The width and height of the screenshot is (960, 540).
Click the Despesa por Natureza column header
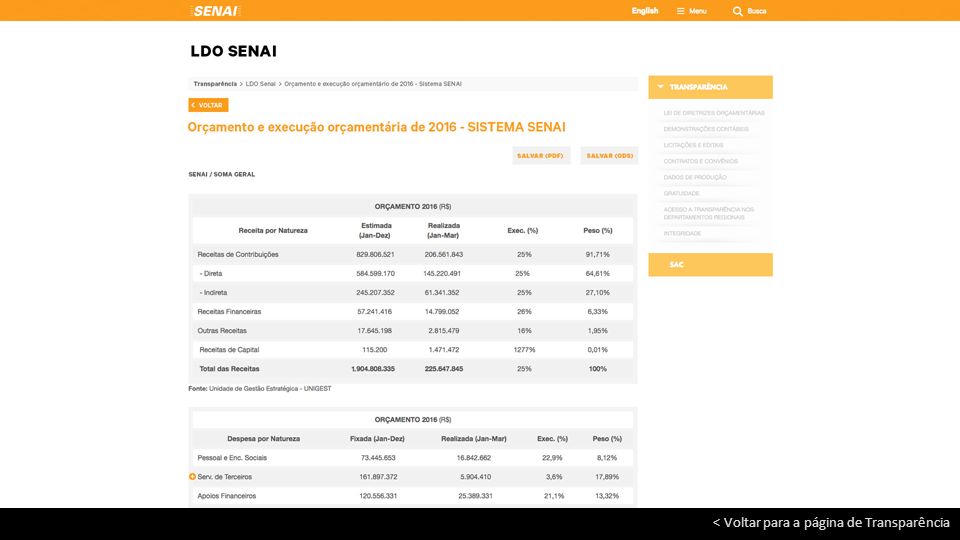(x=263, y=439)
